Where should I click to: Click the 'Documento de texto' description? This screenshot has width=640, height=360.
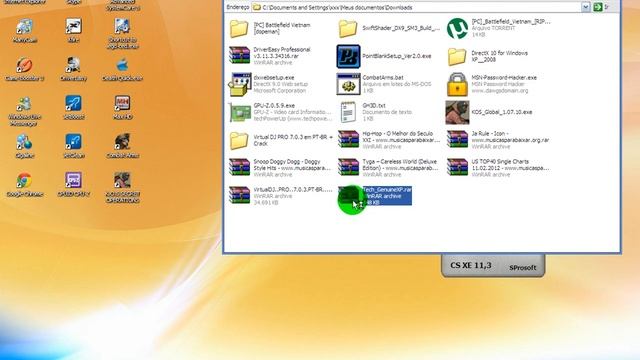point(387,112)
